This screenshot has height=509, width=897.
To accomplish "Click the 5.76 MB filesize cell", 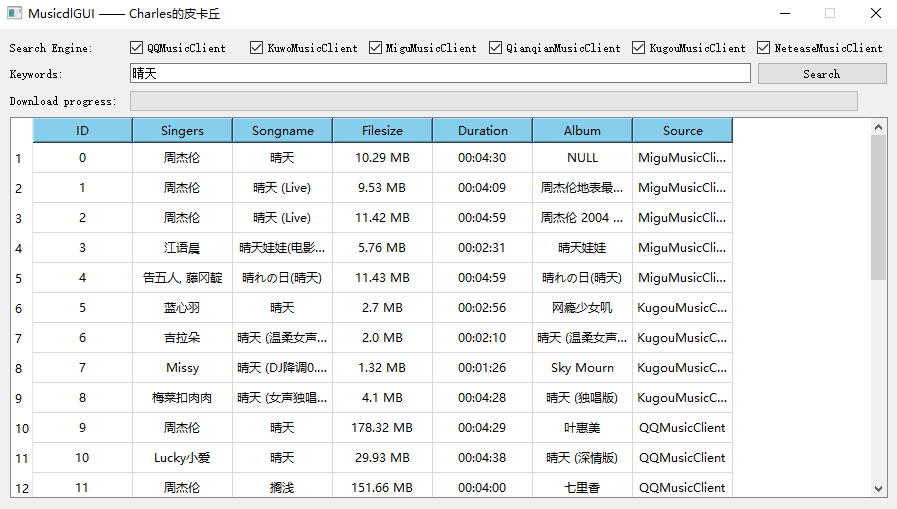I will (382, 248).
